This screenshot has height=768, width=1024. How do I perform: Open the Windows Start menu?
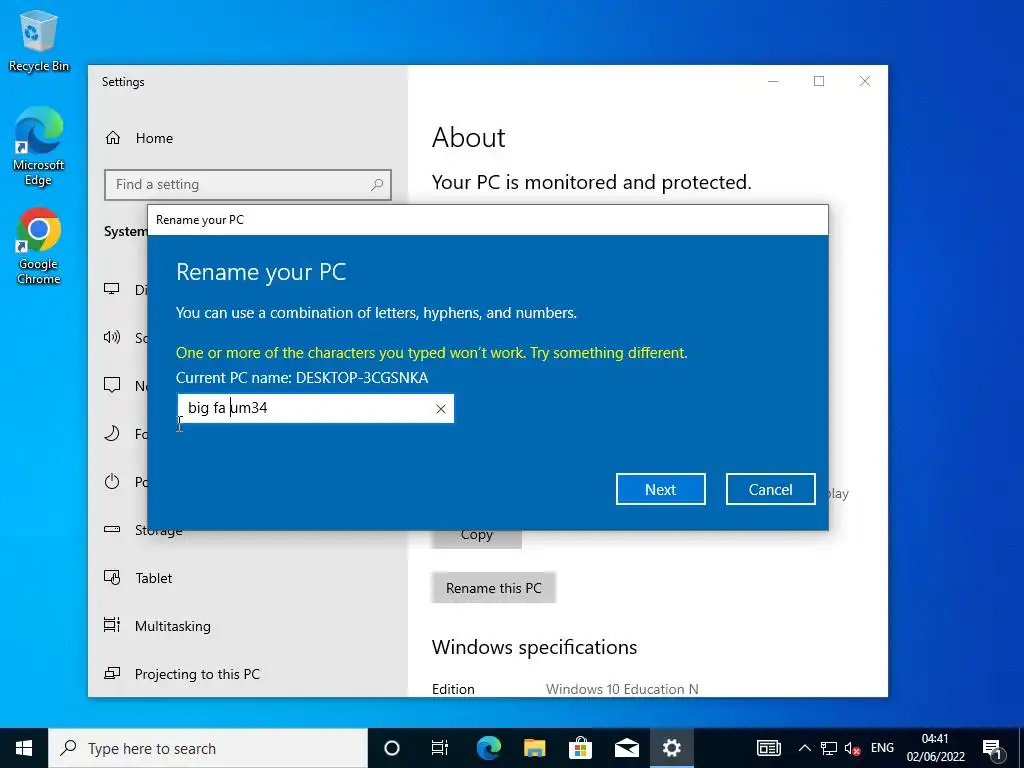[24, 748]
